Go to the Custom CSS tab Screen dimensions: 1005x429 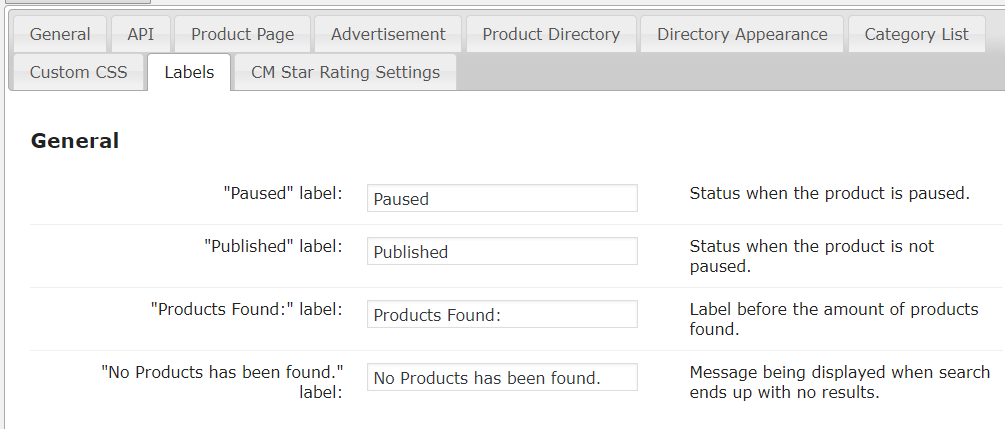79,72
